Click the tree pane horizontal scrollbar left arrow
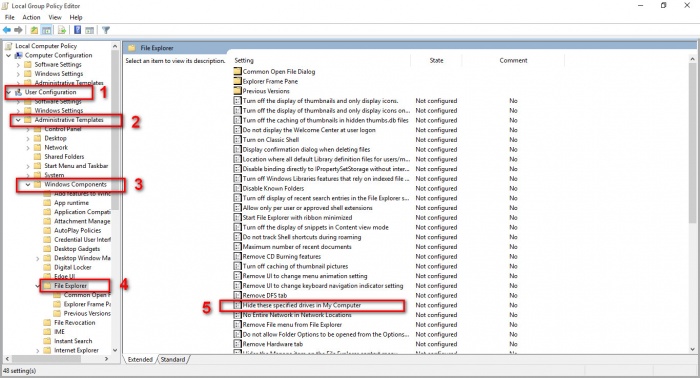This screenshot has height=378, width=700. coord(7,359)
